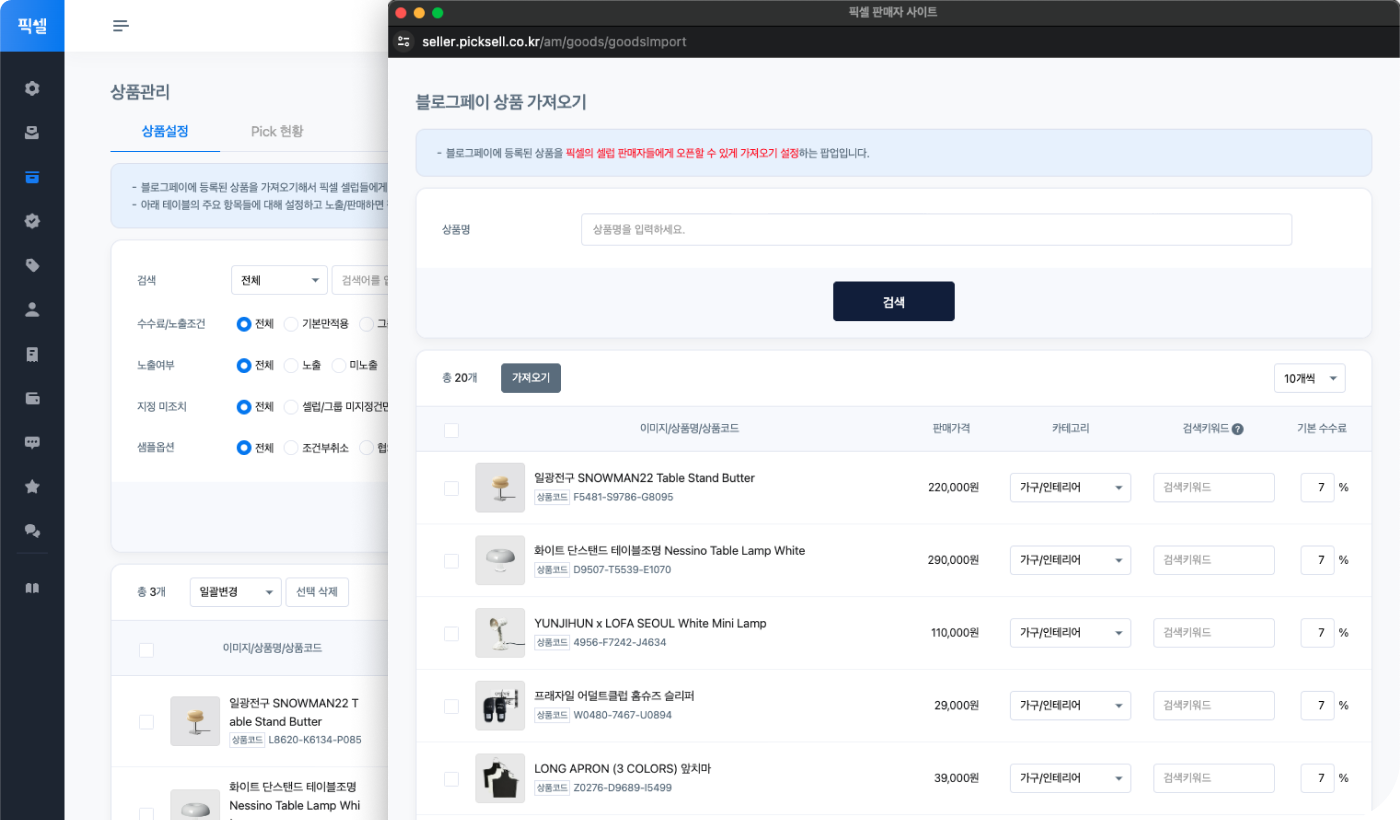Click 검색키워드 field for 일광전구 SNOWMAN22 row

point(1214,488)
